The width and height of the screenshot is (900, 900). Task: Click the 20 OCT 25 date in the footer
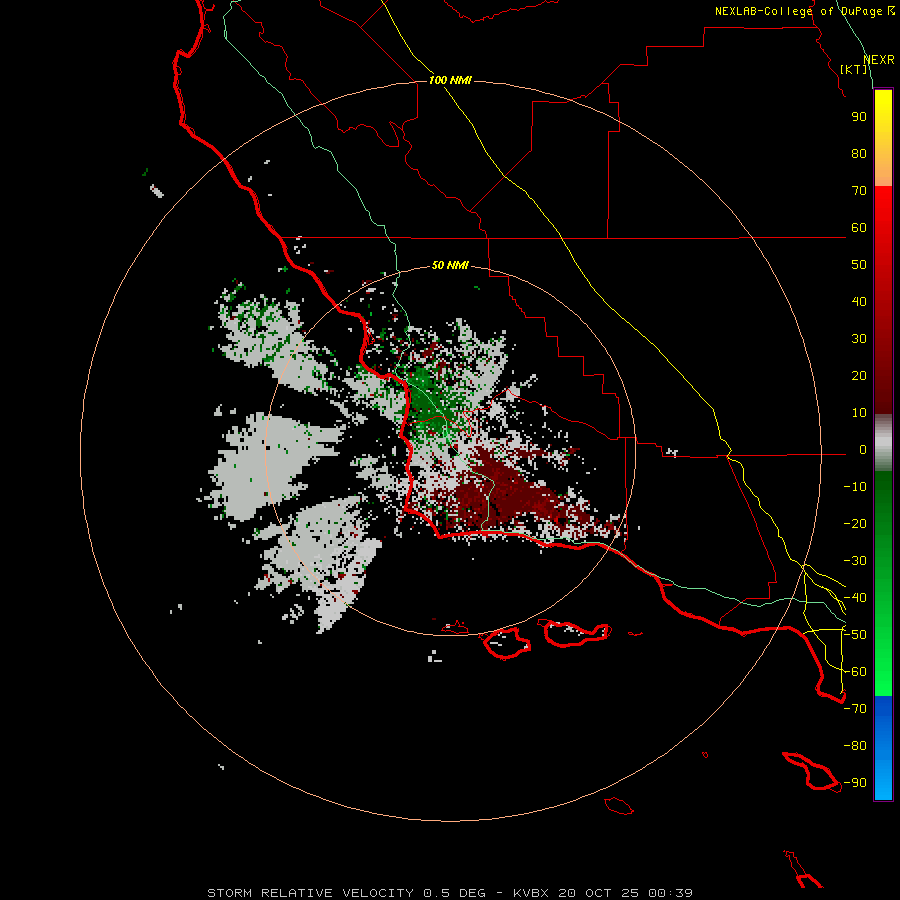click(598, 893)
